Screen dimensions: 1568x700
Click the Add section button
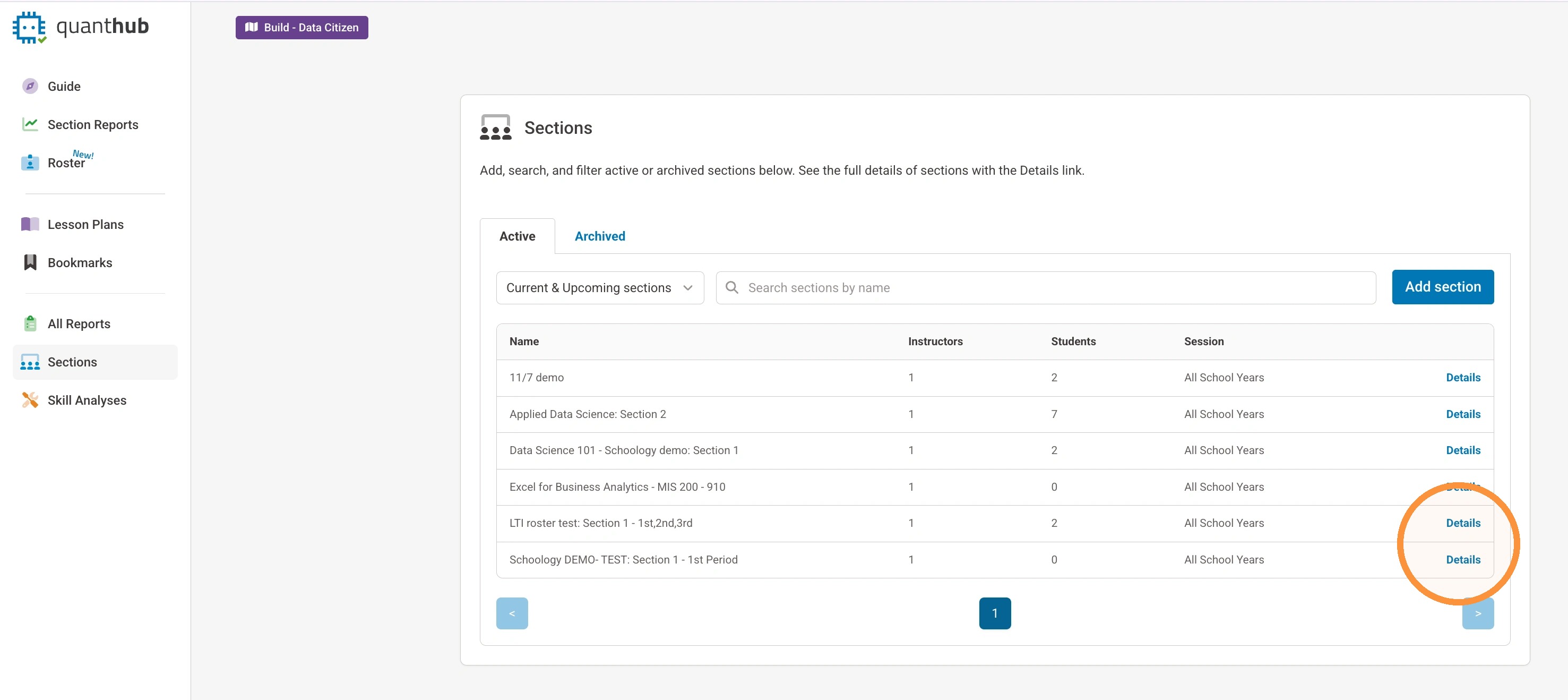[x=1443, y=287]
